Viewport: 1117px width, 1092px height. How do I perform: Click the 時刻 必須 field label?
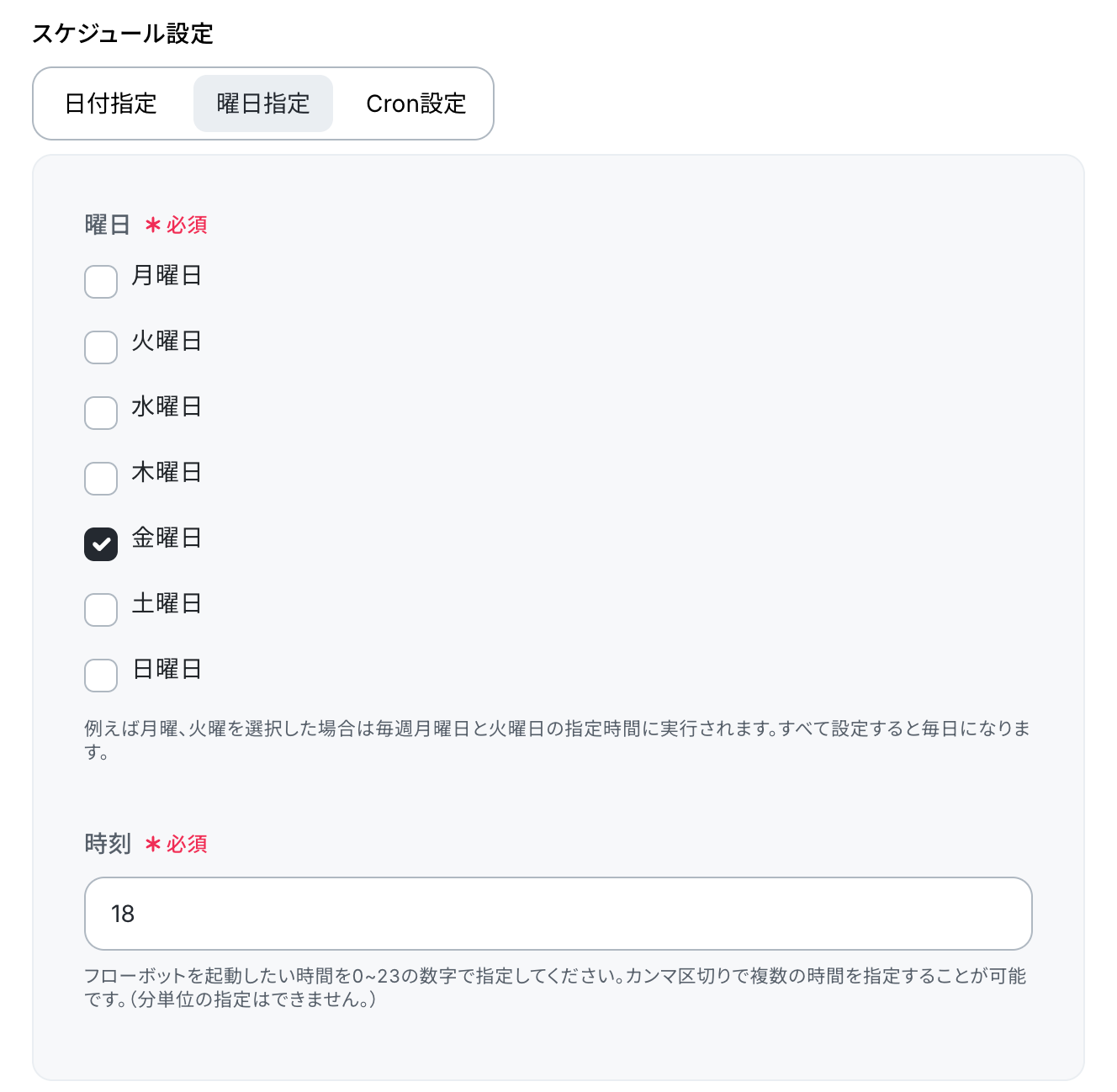tap(146, 844)
